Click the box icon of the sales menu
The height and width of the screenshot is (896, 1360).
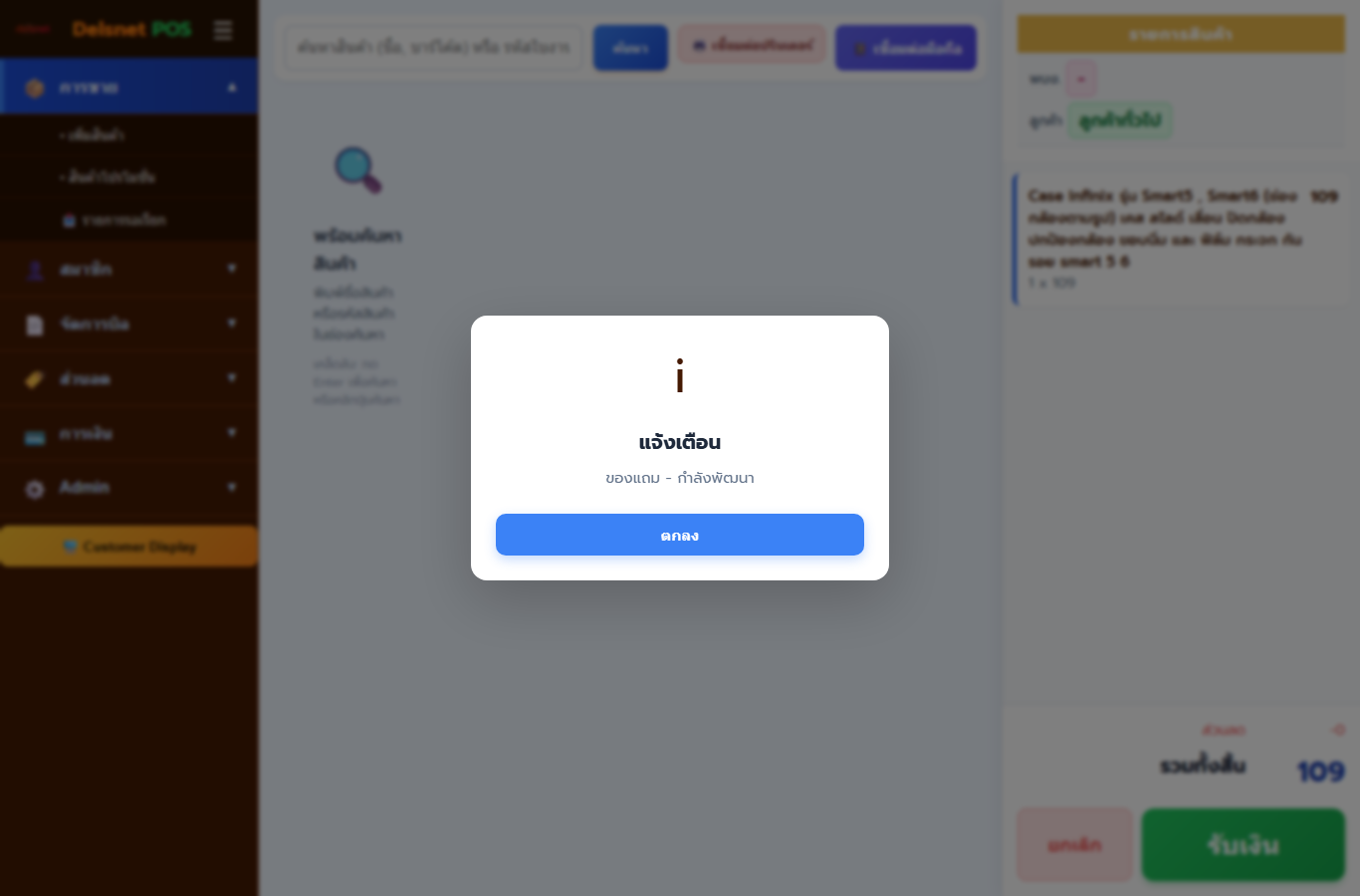point(35,88)
